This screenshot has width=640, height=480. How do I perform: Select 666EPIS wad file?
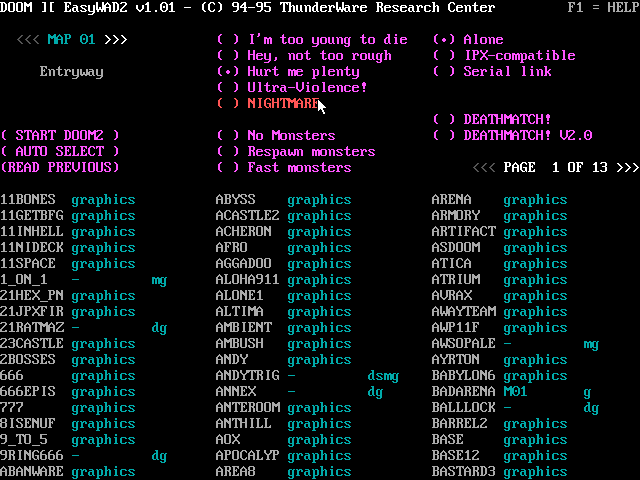point(28,391)
